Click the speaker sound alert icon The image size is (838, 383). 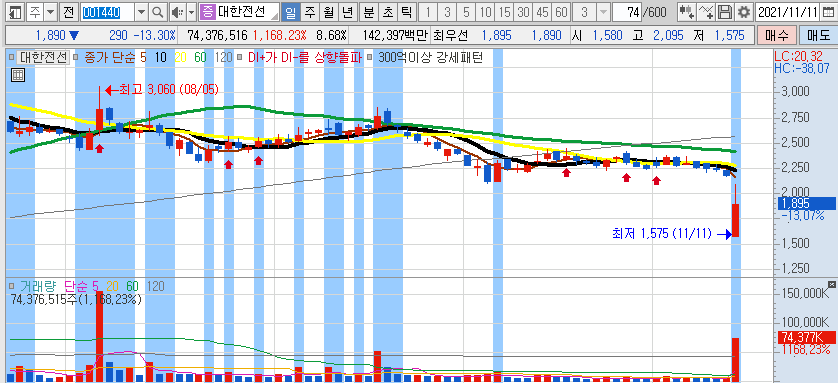[177, 12]
